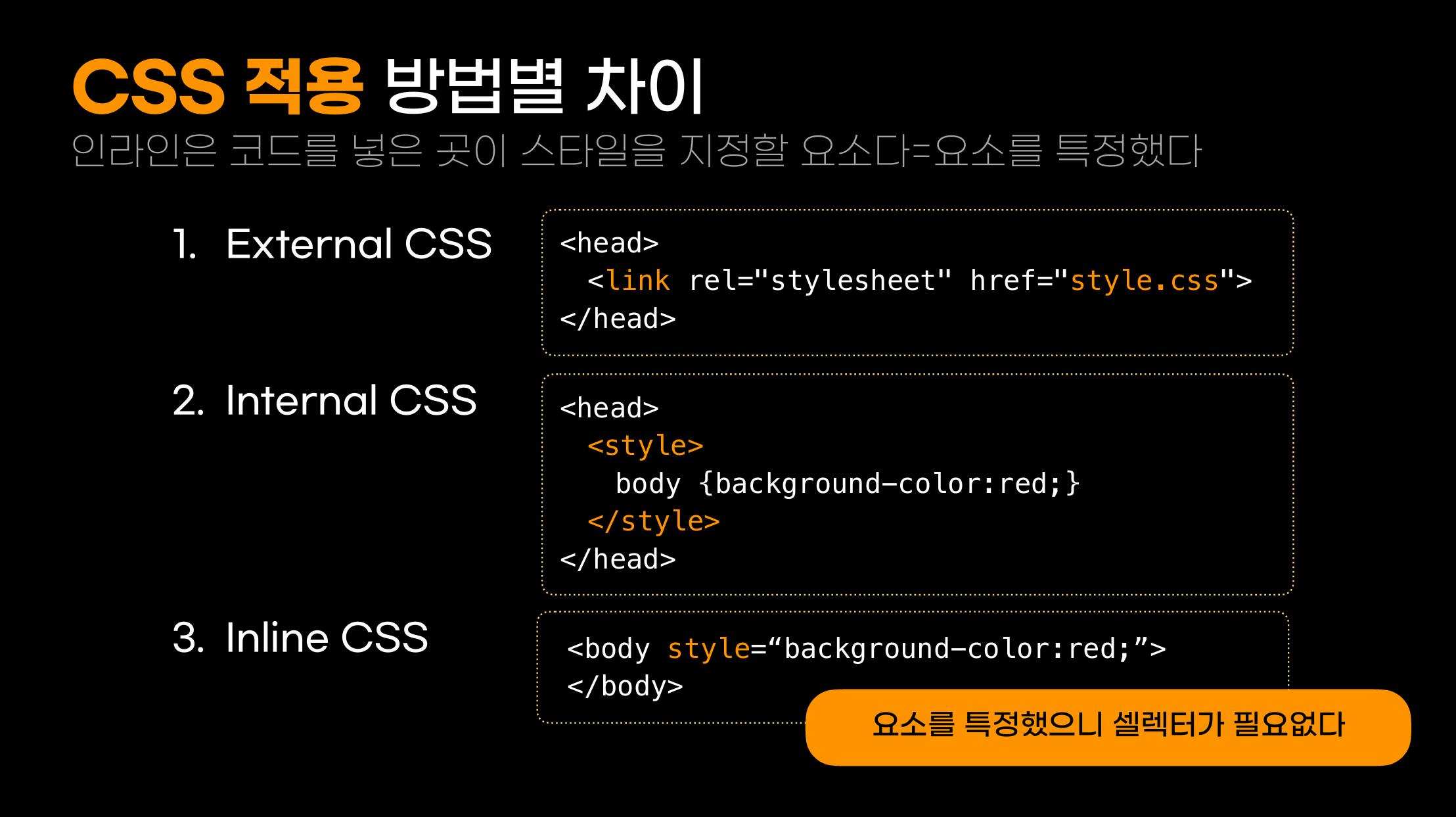
Task: Select the '1. External CSS' list item
Action: click(x=332, y=244)
